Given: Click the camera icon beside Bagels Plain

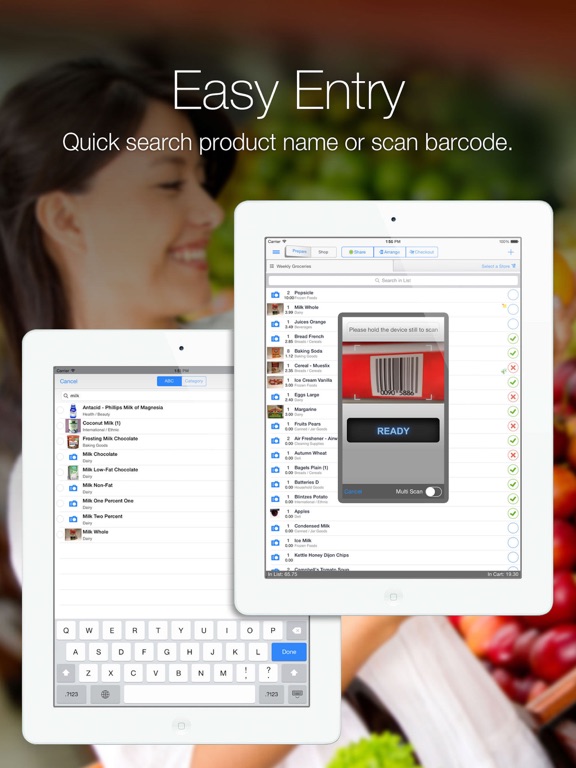Looking at the screenshot, I should pos(275,470).
